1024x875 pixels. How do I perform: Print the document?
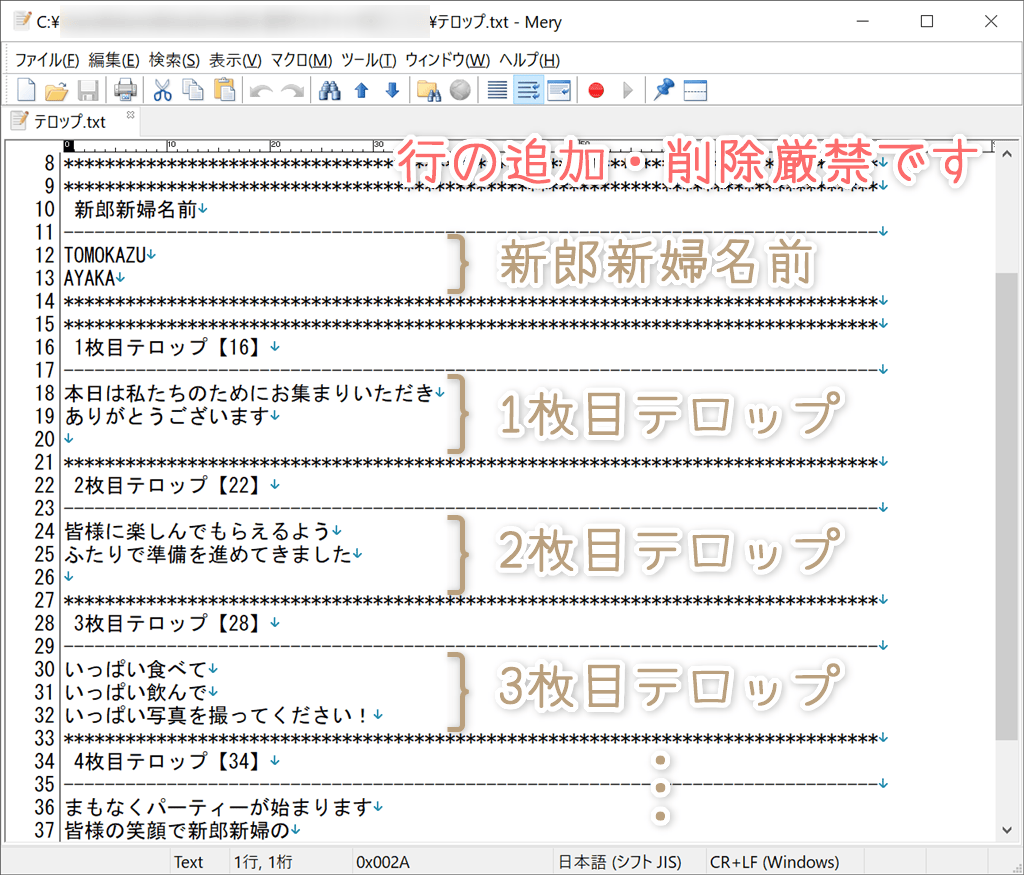click(x=124, y=89)
